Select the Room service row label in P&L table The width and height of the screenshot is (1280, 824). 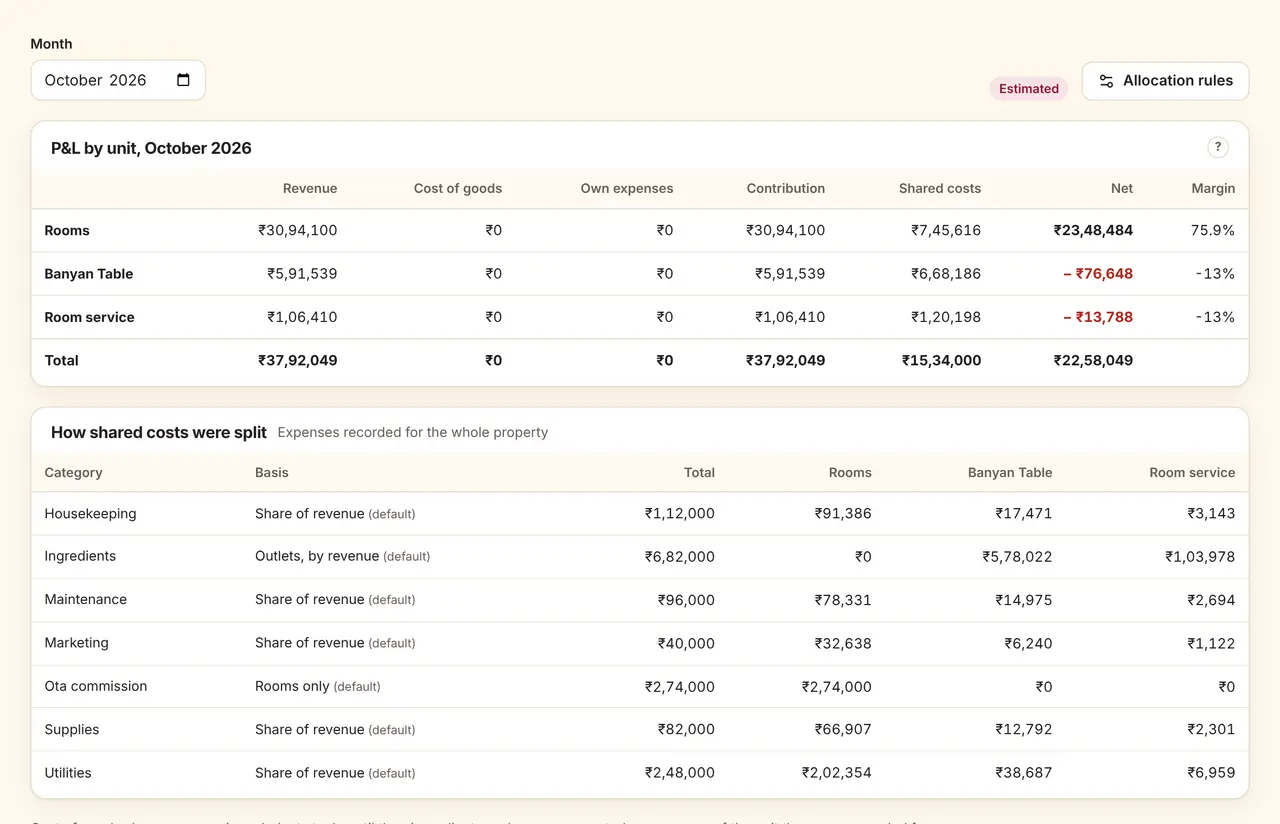90,317
